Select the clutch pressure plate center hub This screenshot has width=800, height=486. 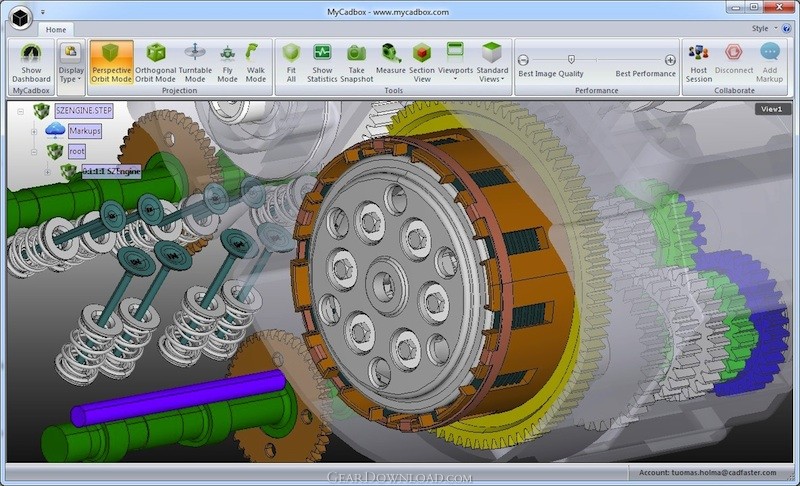(x=387, y=286)
